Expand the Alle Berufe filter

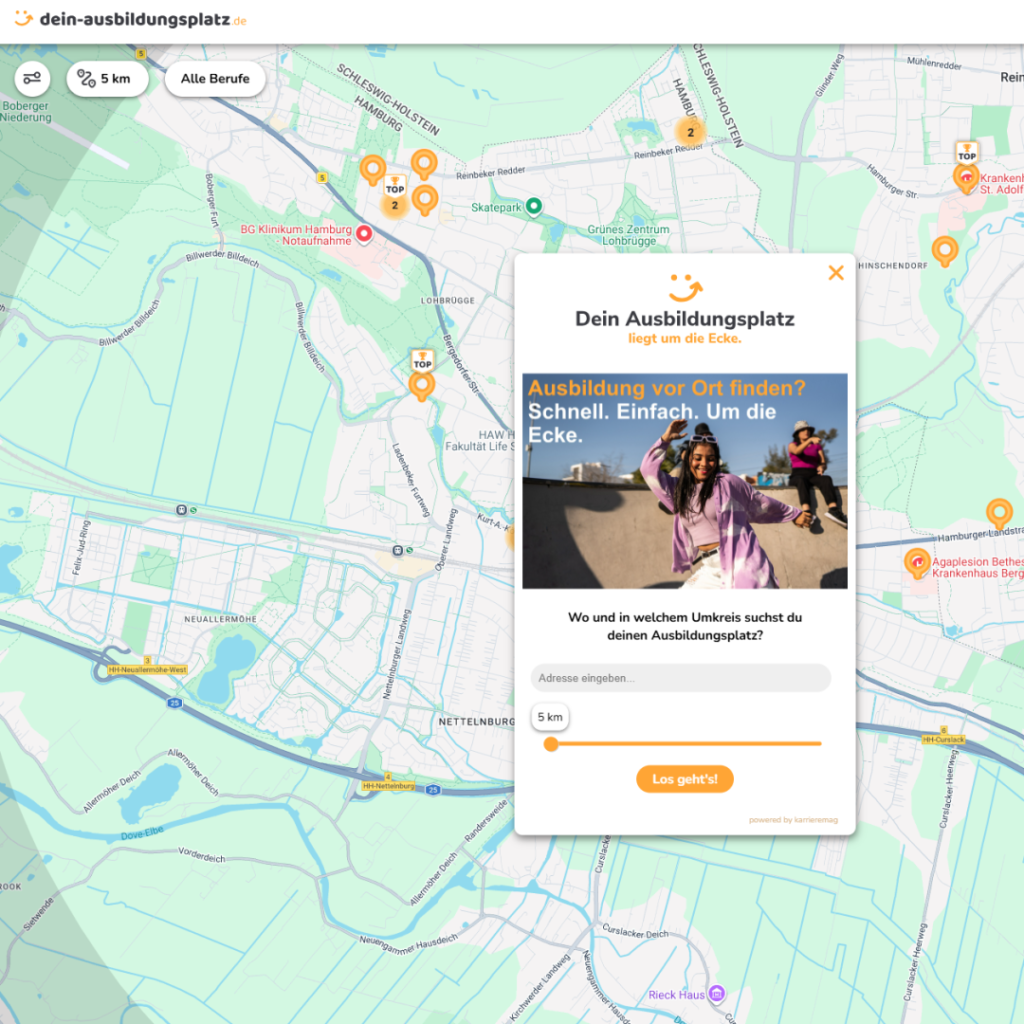(x=215, y=79)
